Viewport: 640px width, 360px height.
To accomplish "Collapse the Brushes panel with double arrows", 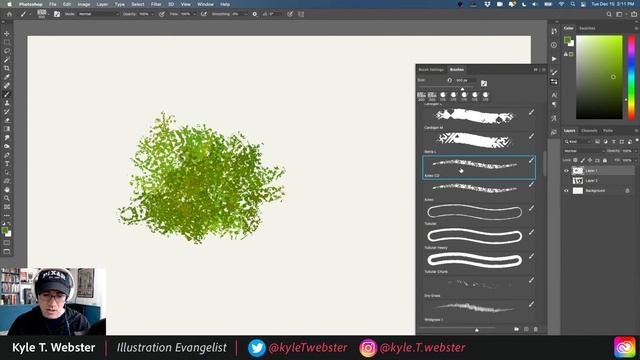I will tap(536, 69).
